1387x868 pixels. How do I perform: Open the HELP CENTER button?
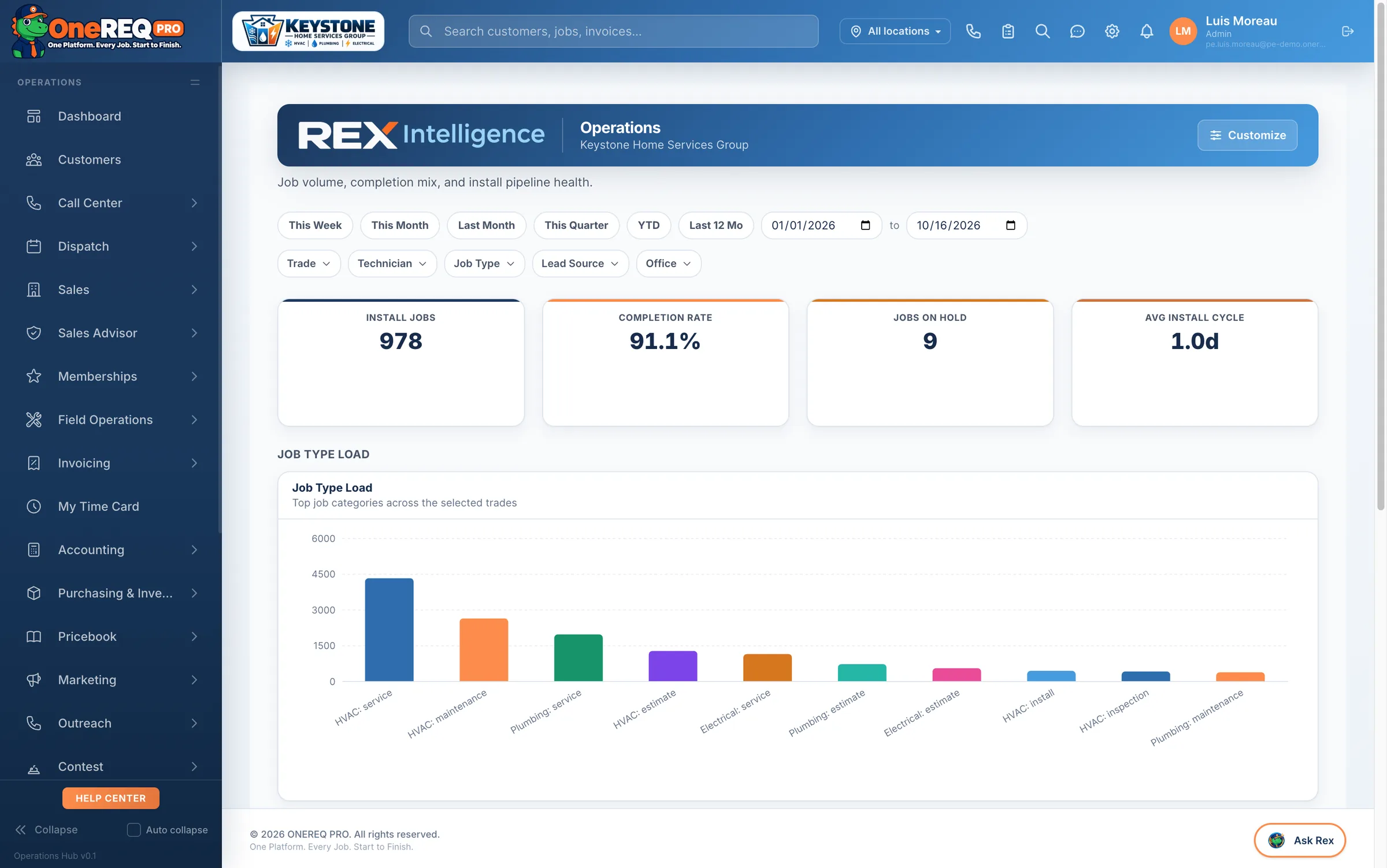coord(110,798)
